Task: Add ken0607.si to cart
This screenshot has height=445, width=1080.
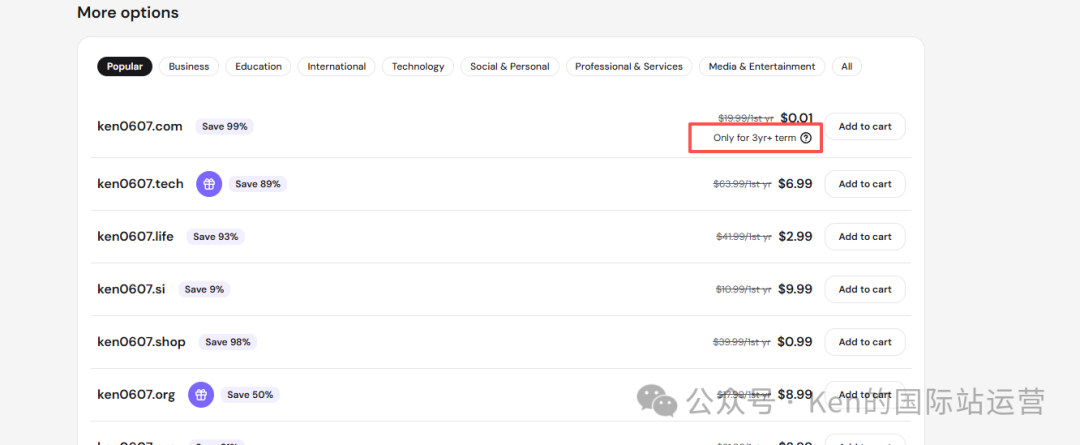Action: coord(865,289)
